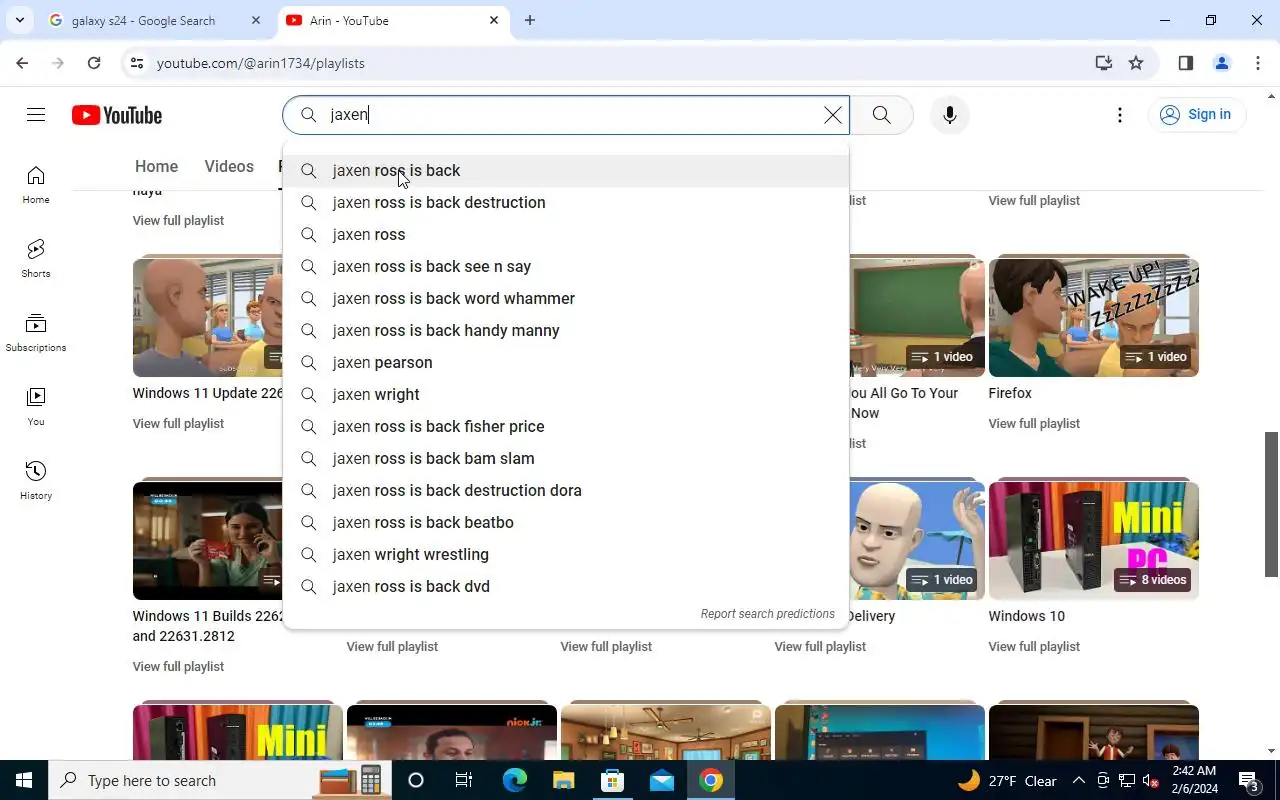Open Chrome profile icon

click(1222, 63)
